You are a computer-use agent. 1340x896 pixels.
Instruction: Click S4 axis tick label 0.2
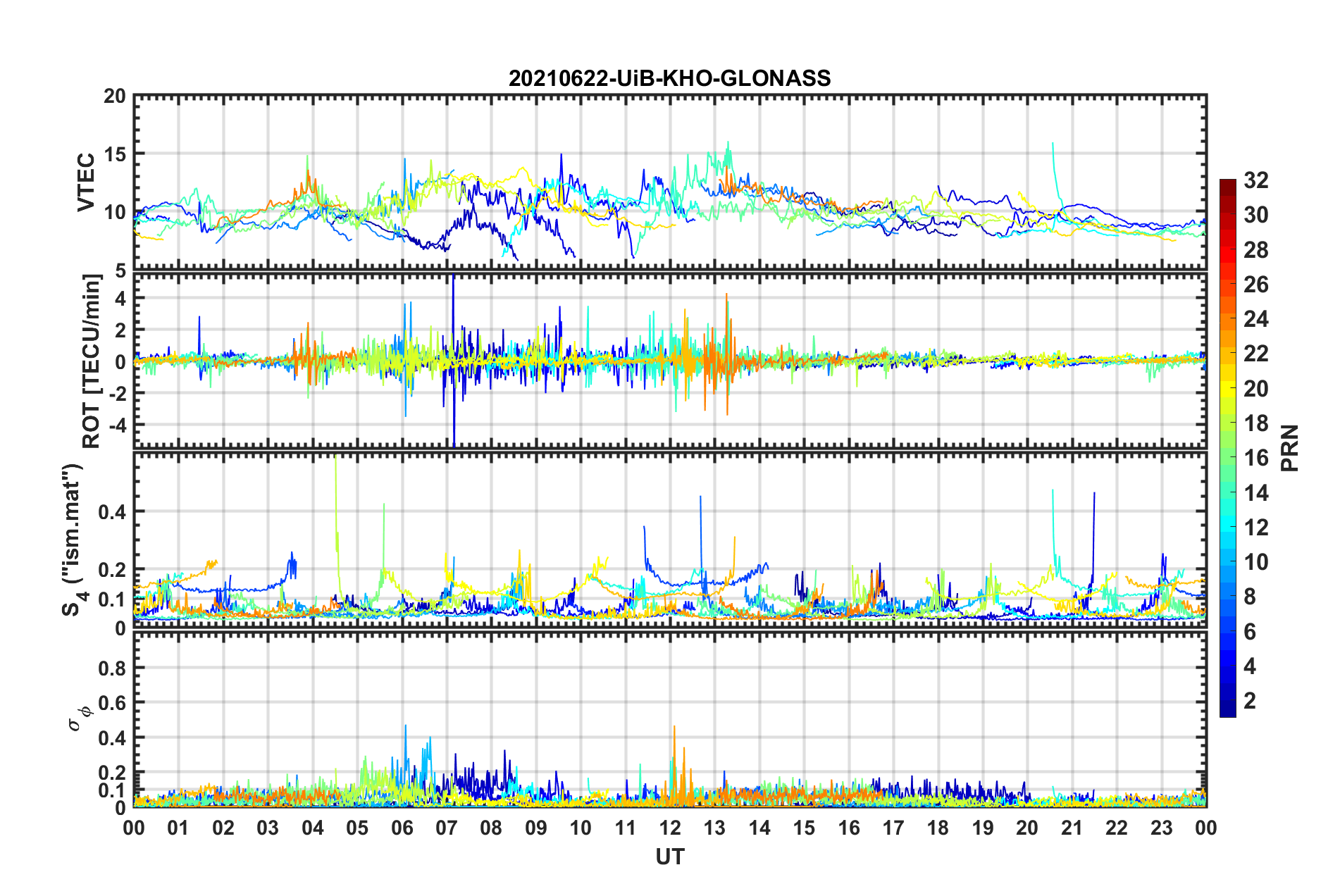(x=112, y=570)
